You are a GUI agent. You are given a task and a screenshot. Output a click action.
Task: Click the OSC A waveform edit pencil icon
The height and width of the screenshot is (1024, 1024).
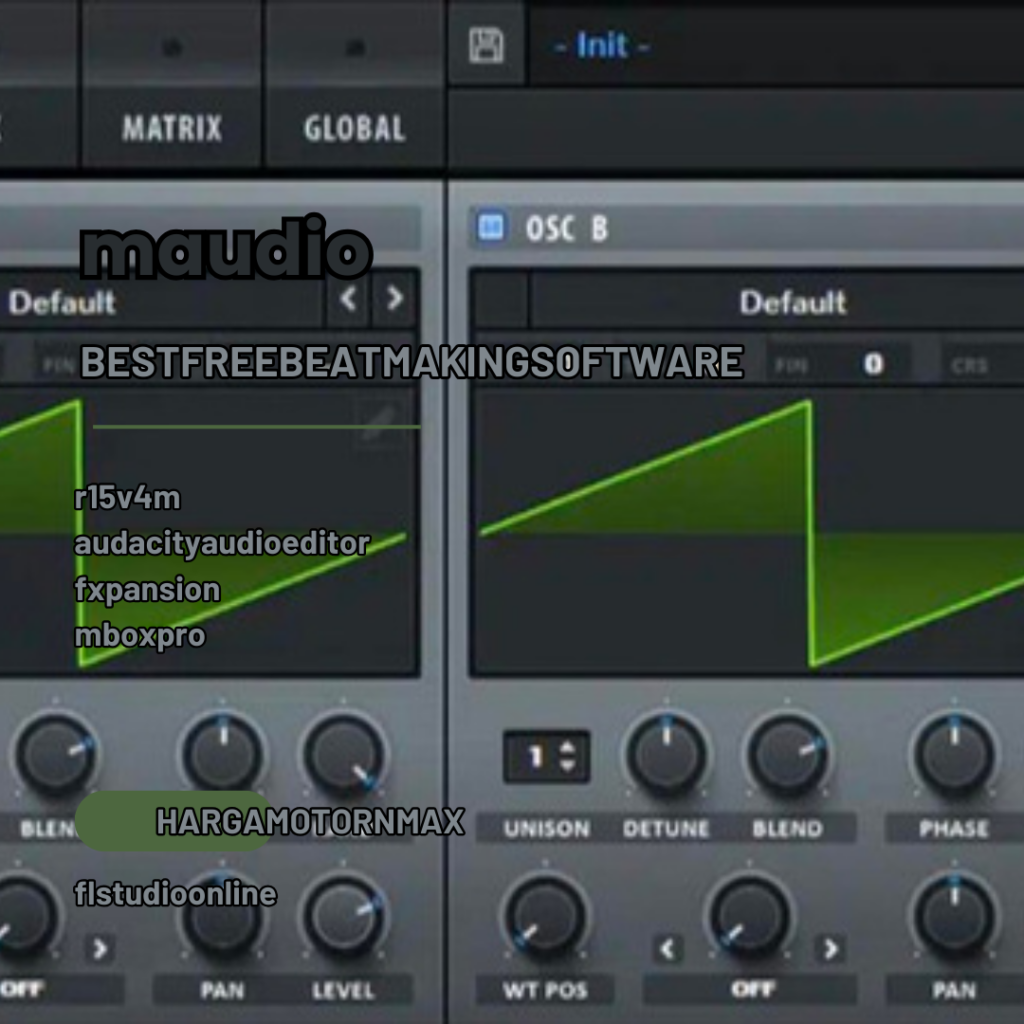point(380,422)
